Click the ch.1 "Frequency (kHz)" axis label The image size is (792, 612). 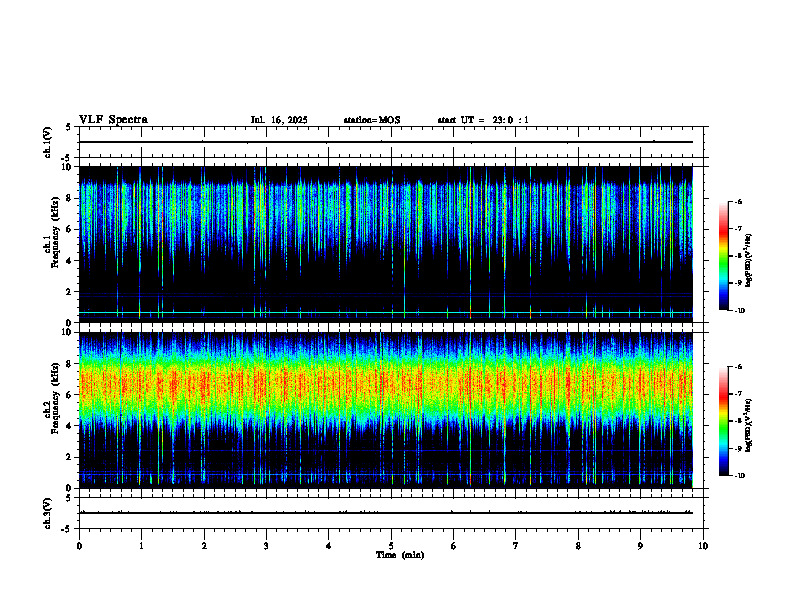55,233
